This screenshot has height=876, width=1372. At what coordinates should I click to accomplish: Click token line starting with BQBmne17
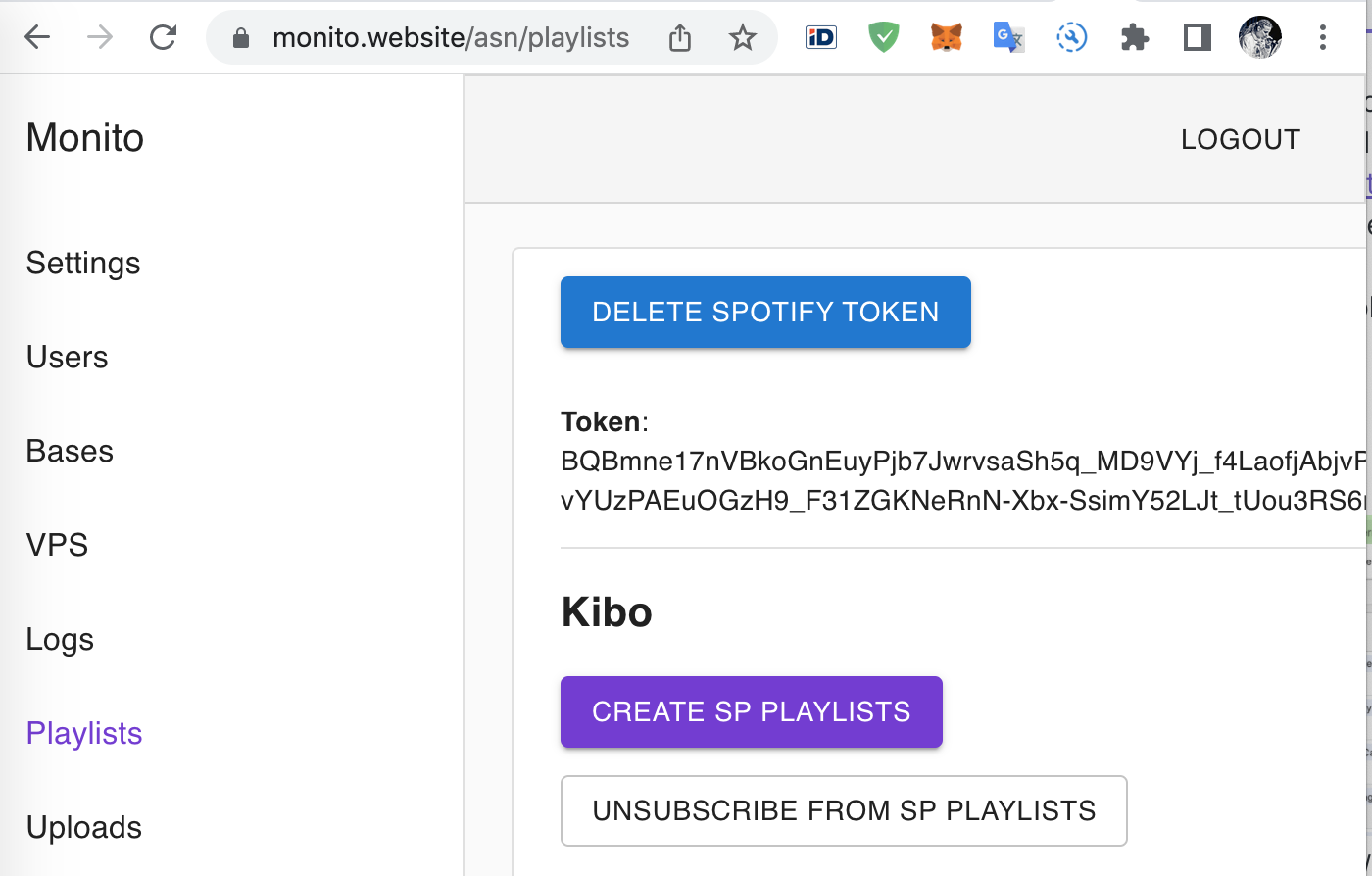[x=963, y=461]
